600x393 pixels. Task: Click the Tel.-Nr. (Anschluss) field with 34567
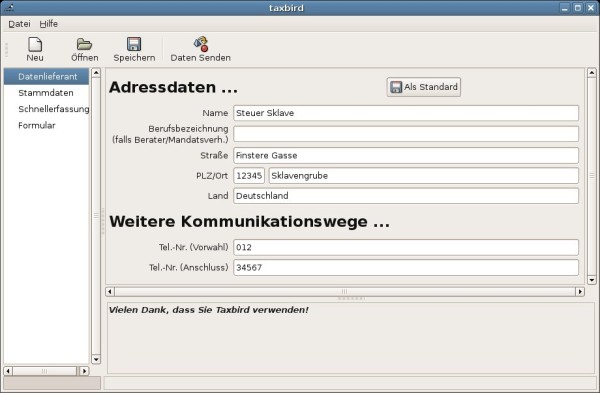406,267
